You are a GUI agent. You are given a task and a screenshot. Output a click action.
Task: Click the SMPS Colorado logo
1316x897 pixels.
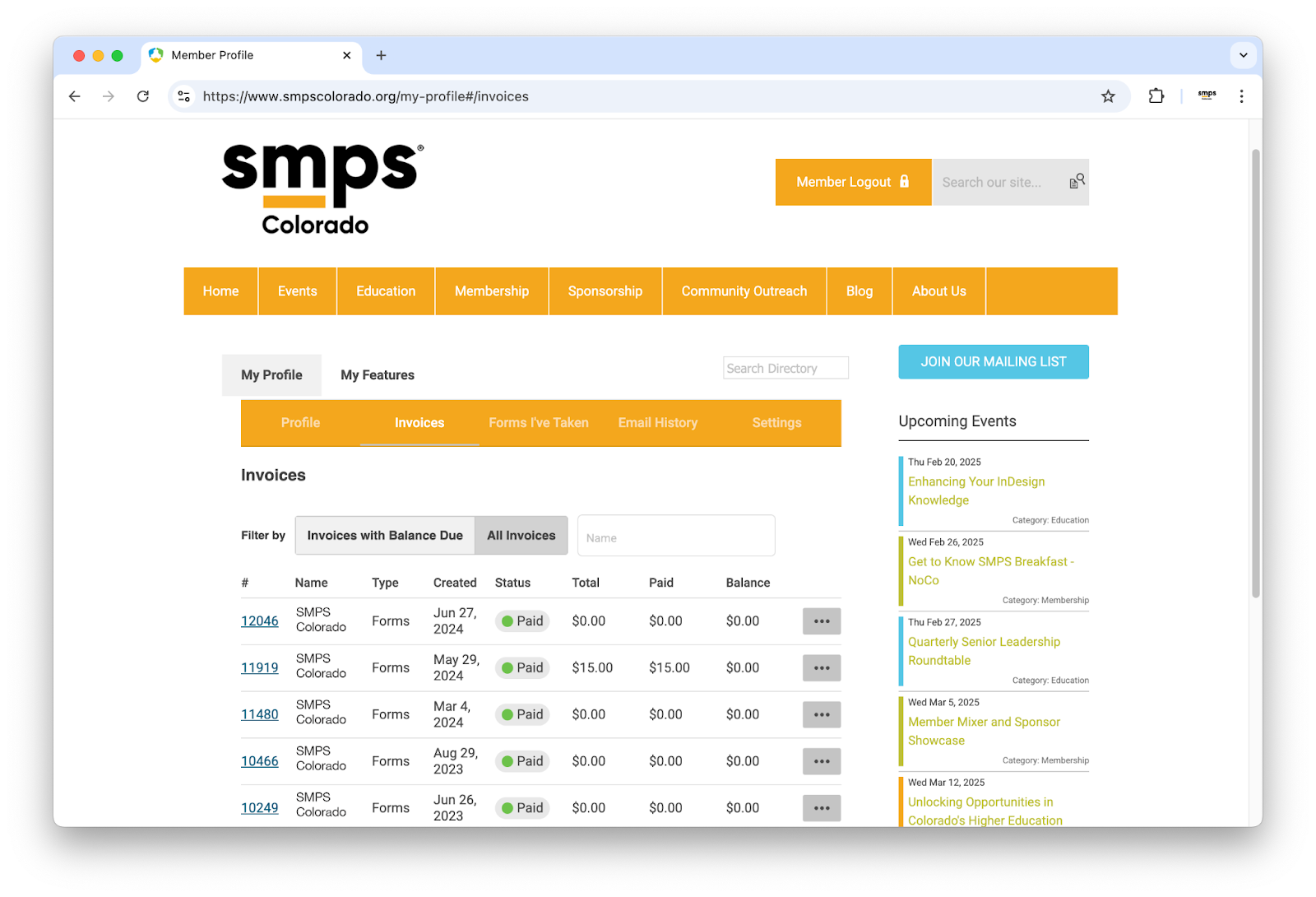322,189
